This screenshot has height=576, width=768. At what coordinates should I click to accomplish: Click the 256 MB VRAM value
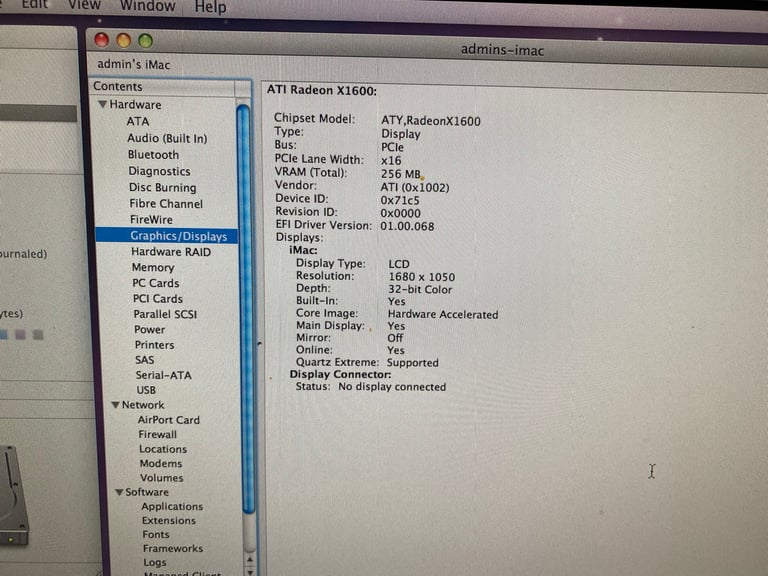point(401,174)
